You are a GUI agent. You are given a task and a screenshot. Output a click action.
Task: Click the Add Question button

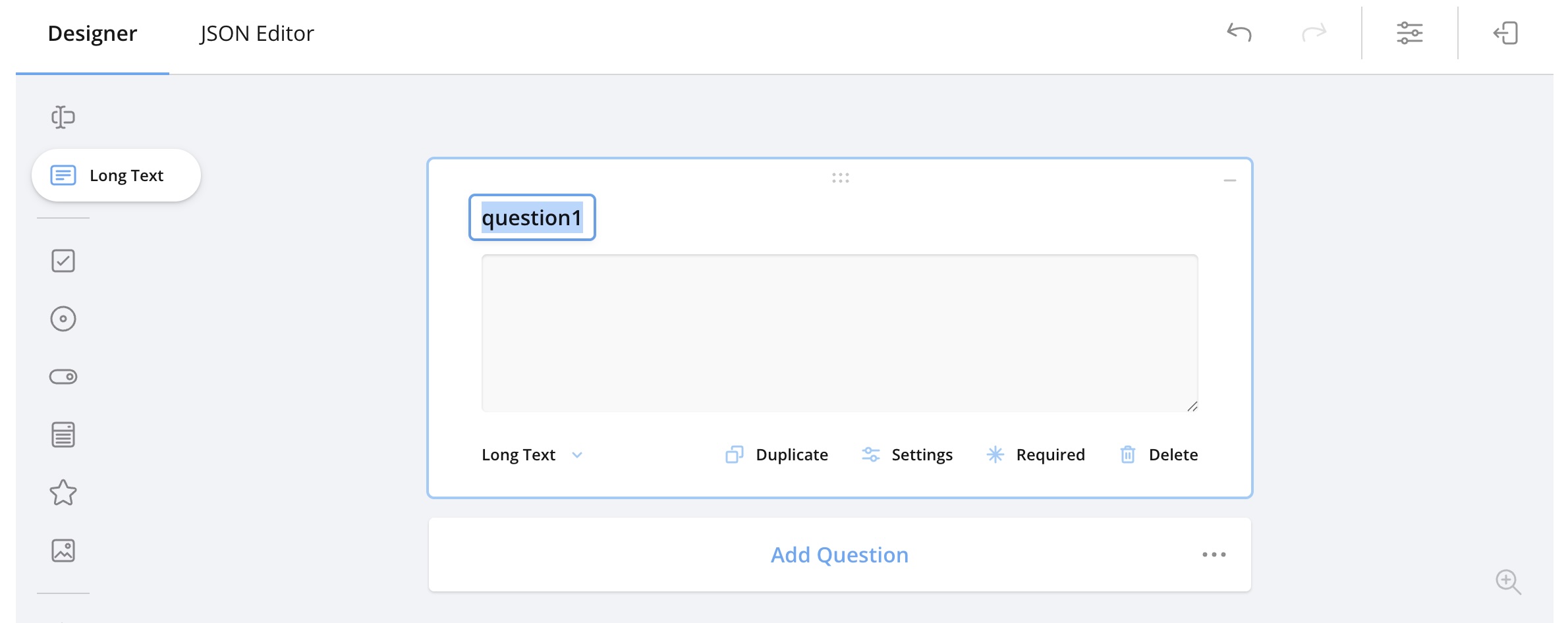click(839, 555)
